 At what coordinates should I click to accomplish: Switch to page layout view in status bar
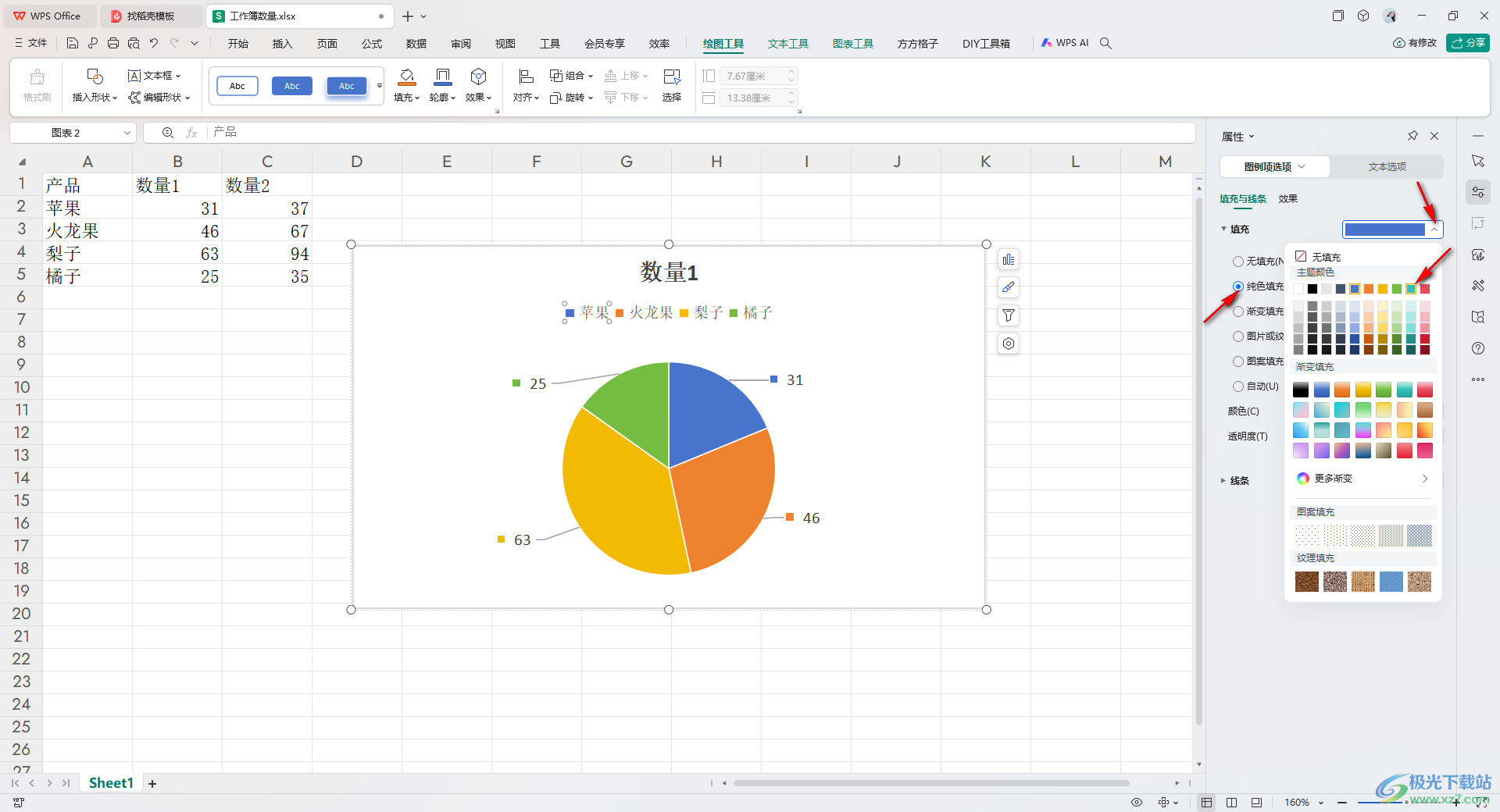1232,803
